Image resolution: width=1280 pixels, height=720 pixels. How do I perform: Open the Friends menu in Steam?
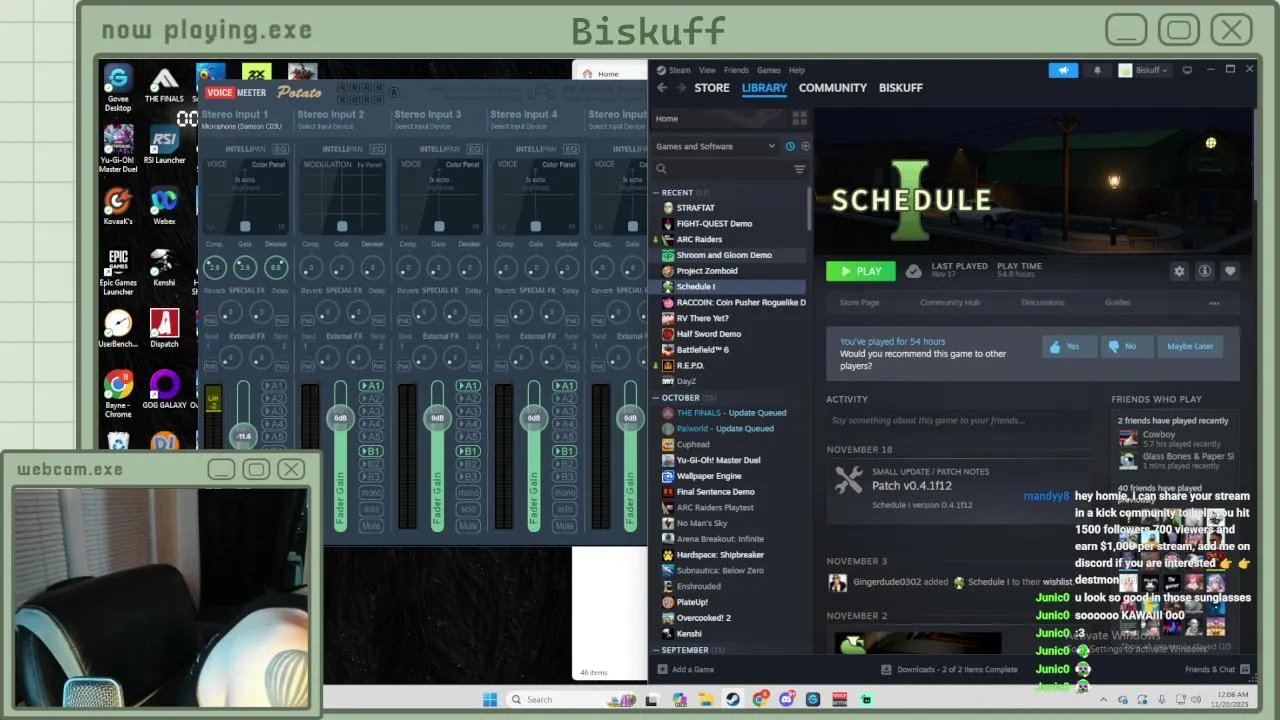point(736,70)
